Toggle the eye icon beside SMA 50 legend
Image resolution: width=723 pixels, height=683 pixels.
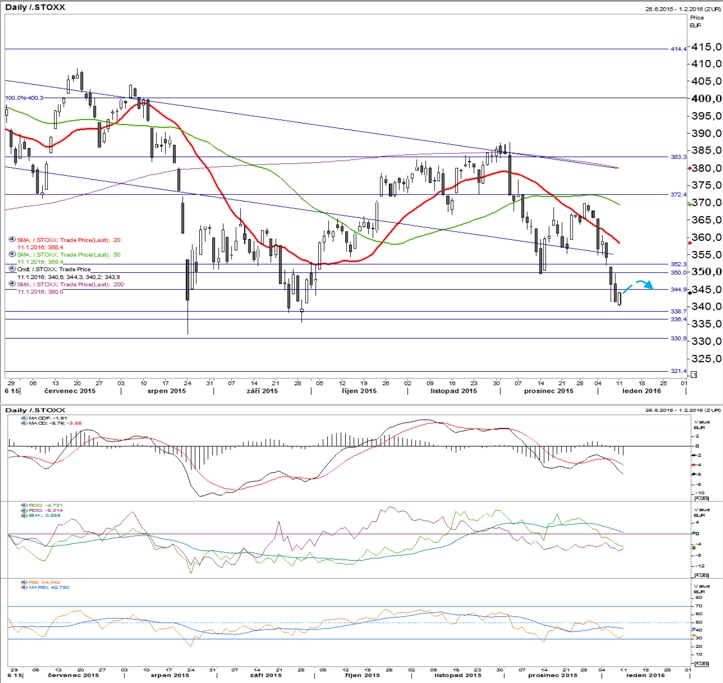click(x=12, y=255)
